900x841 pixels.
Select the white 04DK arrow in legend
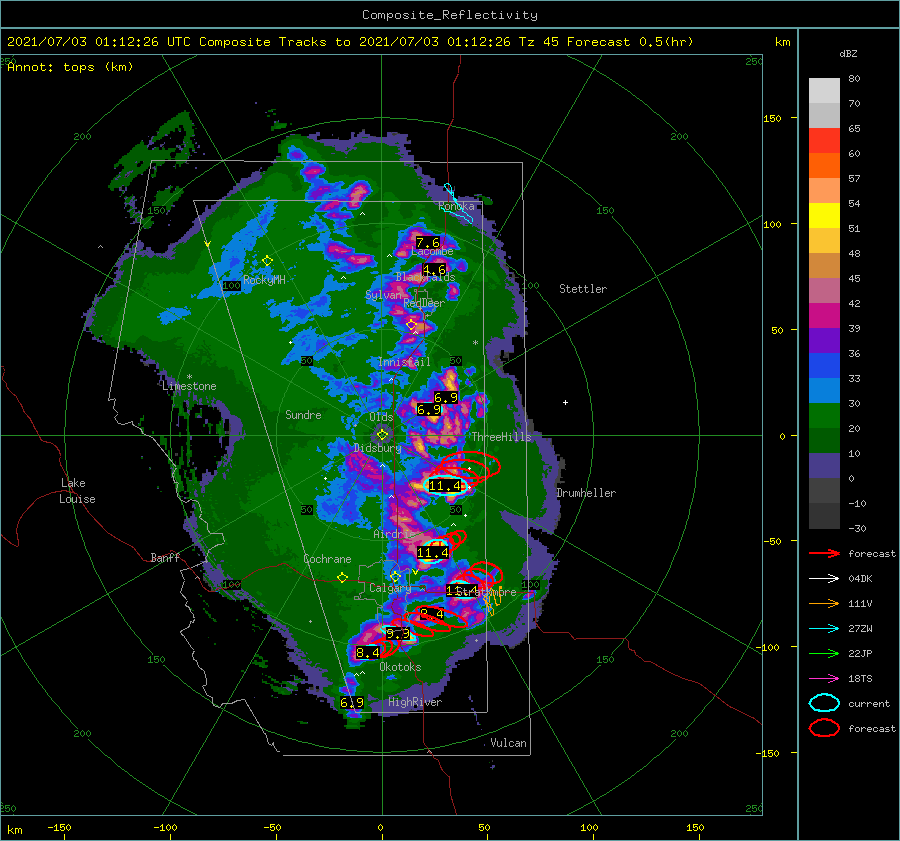tap(824, 579)
